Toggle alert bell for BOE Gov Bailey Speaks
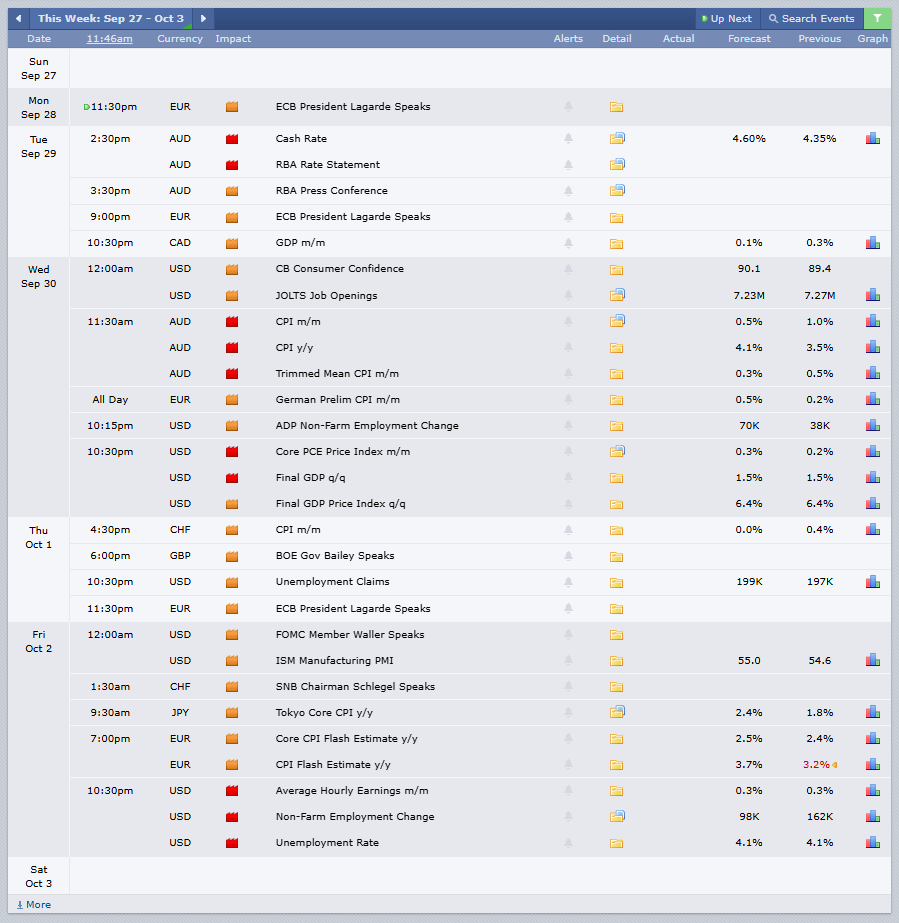Screen dimensions: 899x923 (x=568, y=556)
